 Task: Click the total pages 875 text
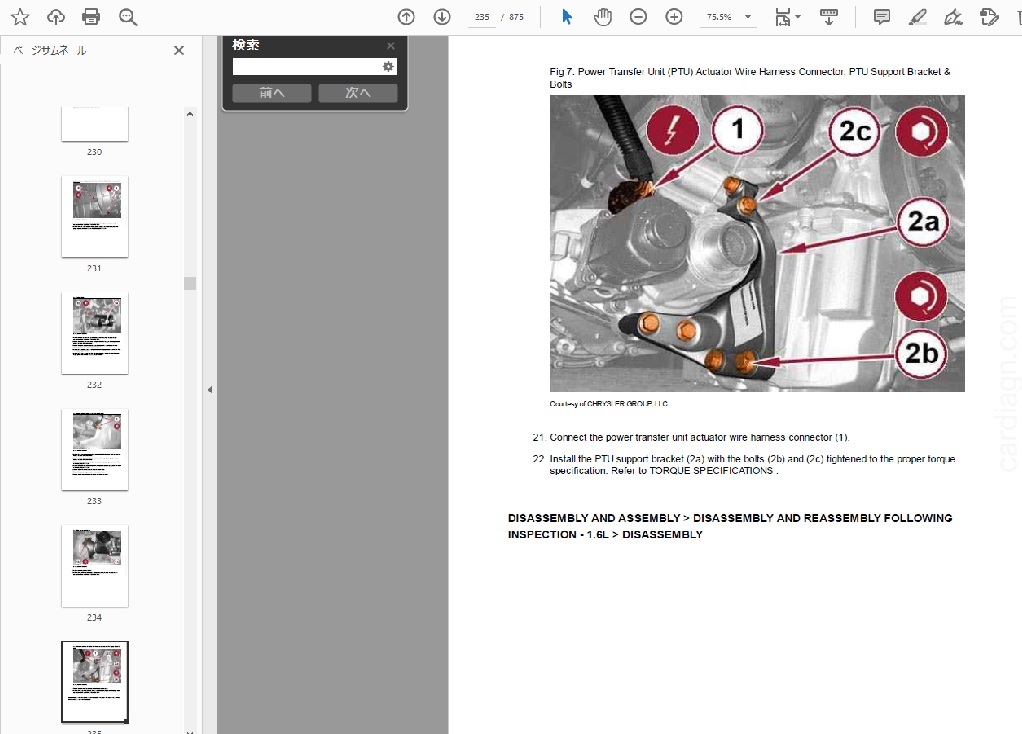(x=516, y=17)
